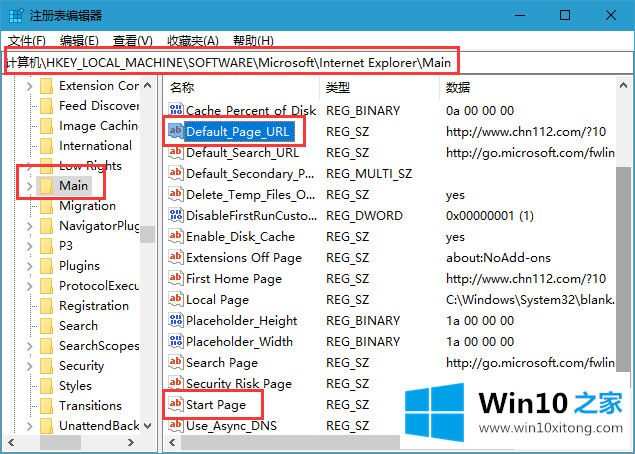
Task: Select the Start Page value name
Action: (x=216, y=405)
